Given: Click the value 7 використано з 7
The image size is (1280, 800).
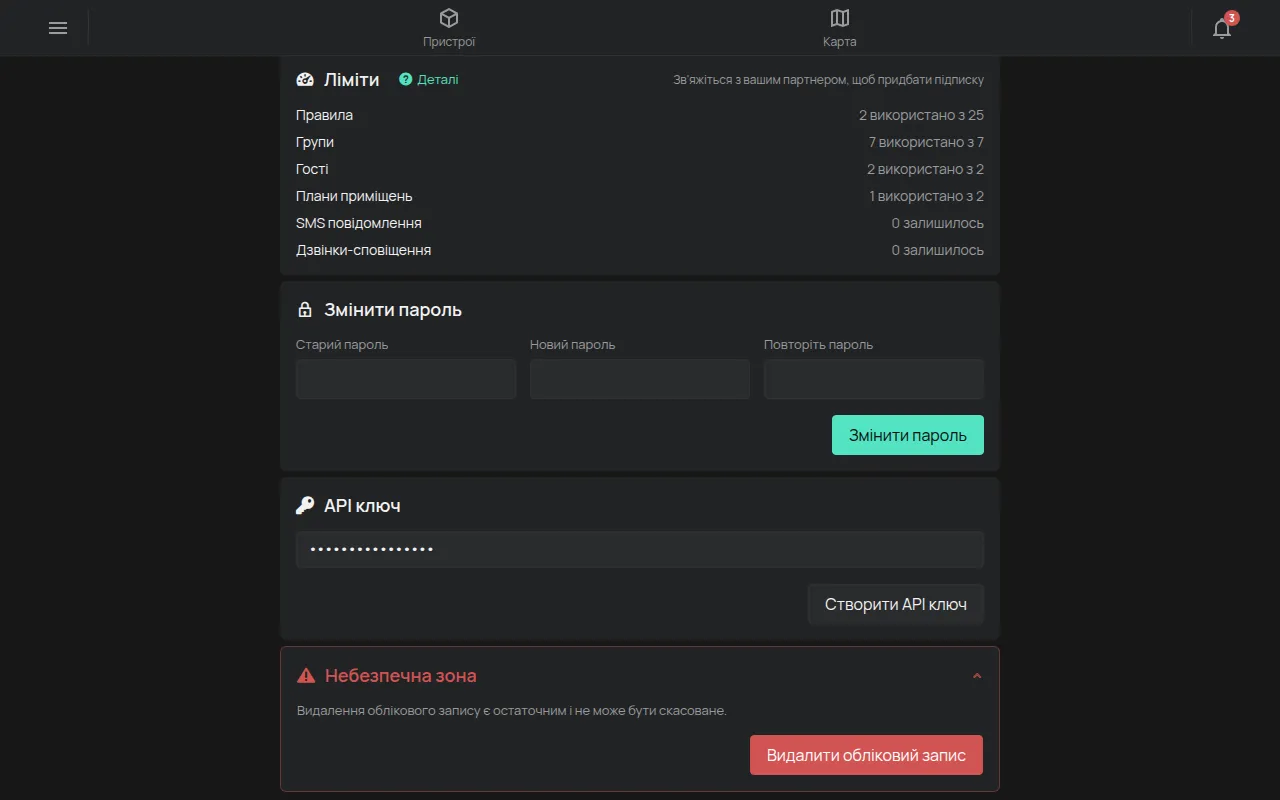Looking at the screenshot, I should [x=926, y=142].
